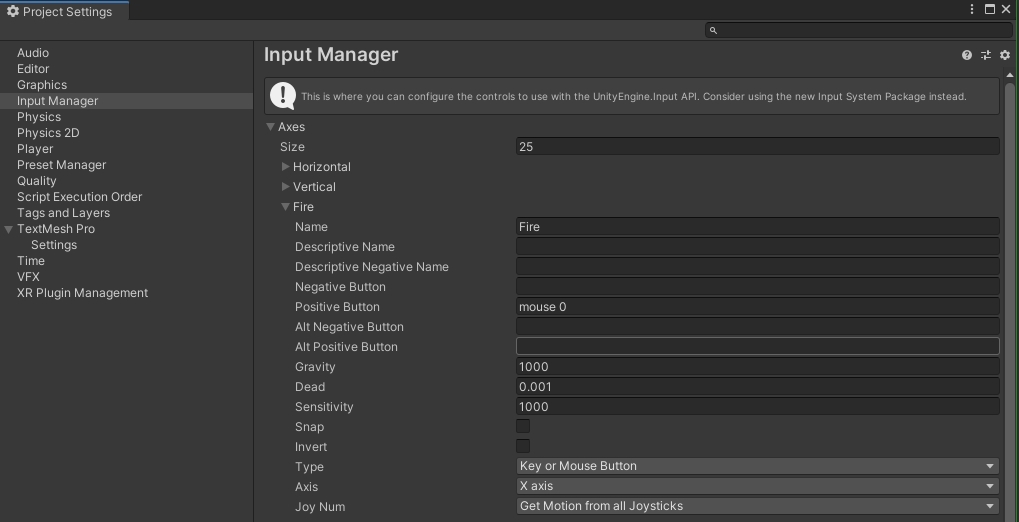Toggle the Invert checkbox
This screenshot has width=1019, height=522.
pos(522,447)
